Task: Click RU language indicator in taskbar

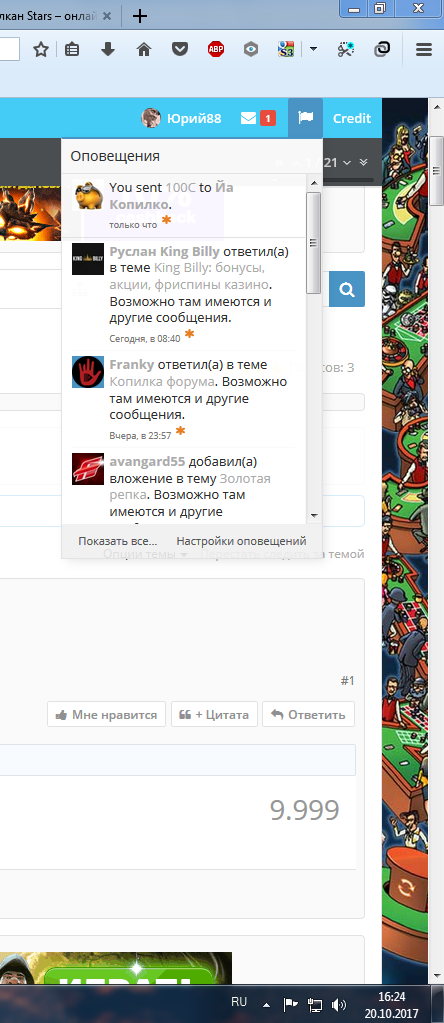Action: tap(239, 1001)
